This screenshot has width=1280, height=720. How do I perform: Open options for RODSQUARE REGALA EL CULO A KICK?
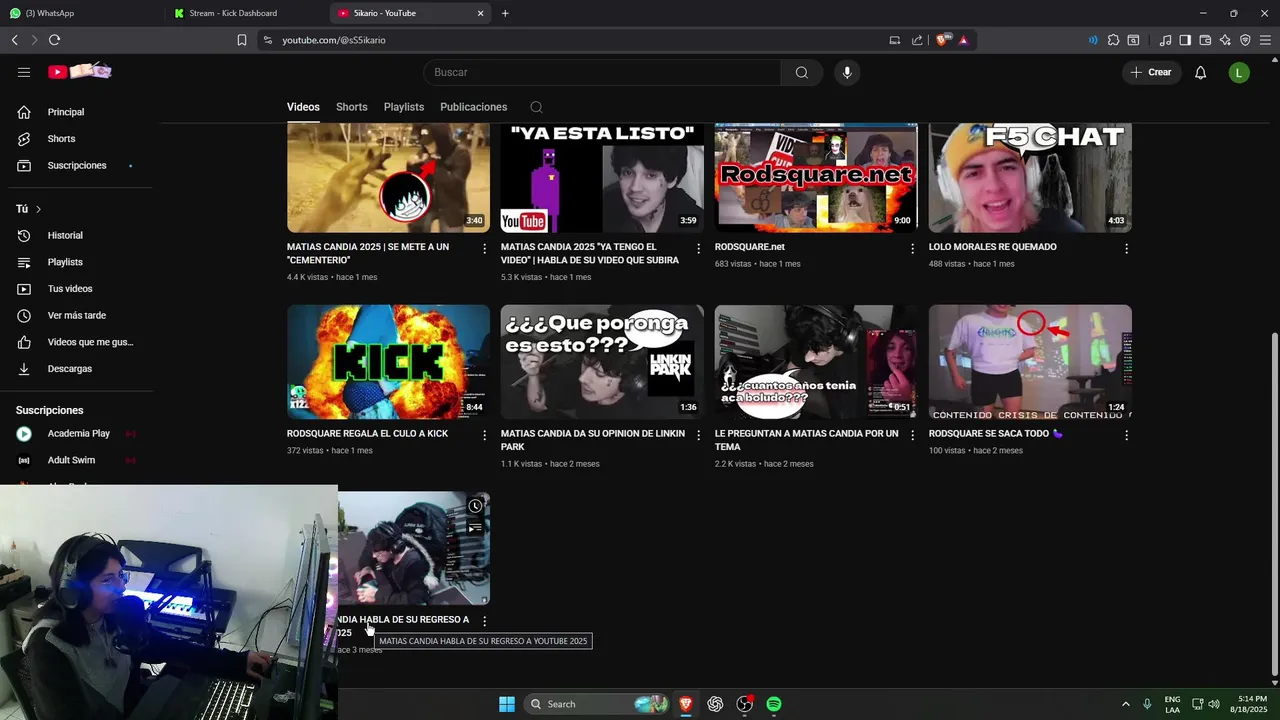point(484,435)
